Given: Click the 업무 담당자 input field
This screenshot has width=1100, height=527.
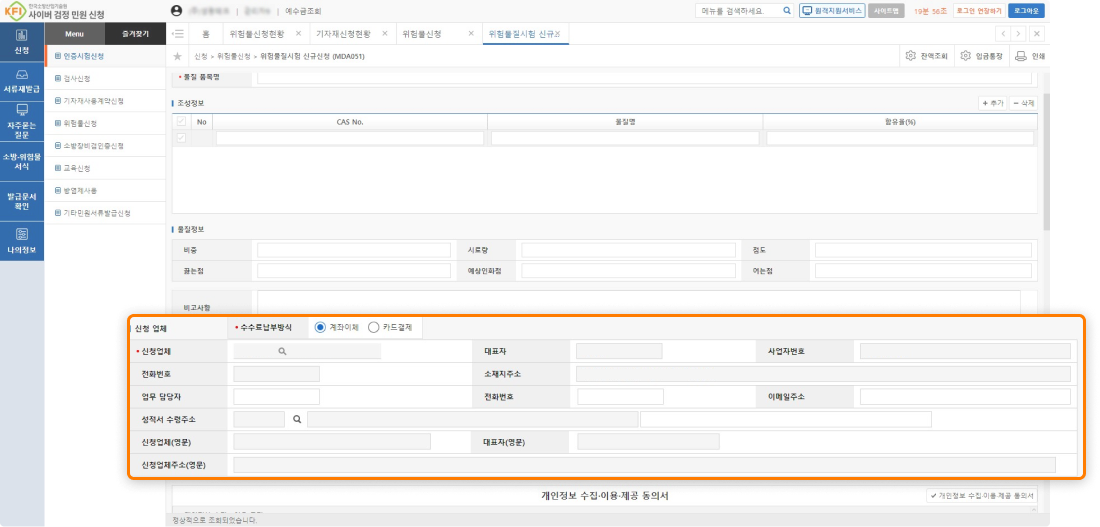Looking at the screenshot, I should [276, 397].
